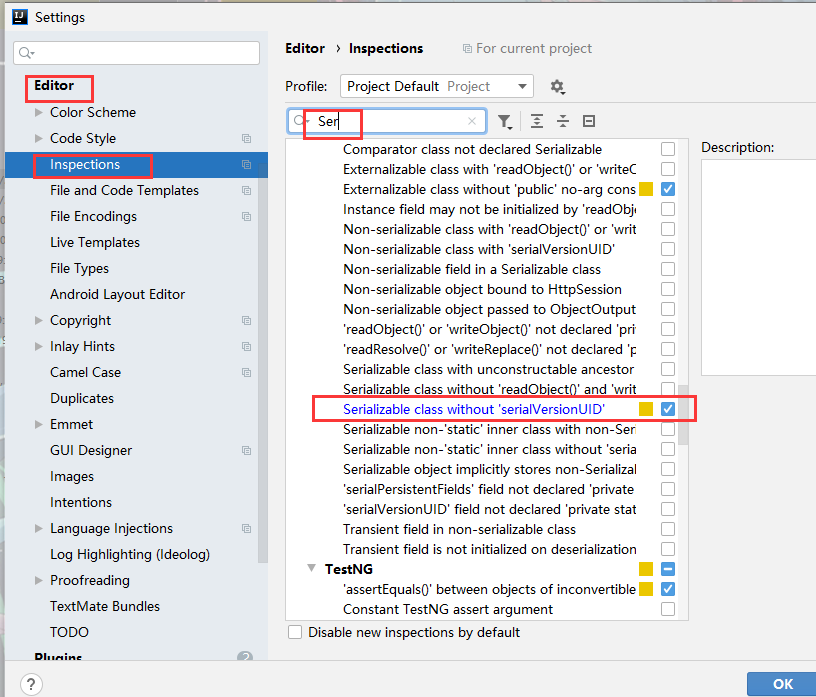Enable 'Constant TestNG assert argument' checkbox
Viewport: 816px width, 697px height.
(668, 609)
